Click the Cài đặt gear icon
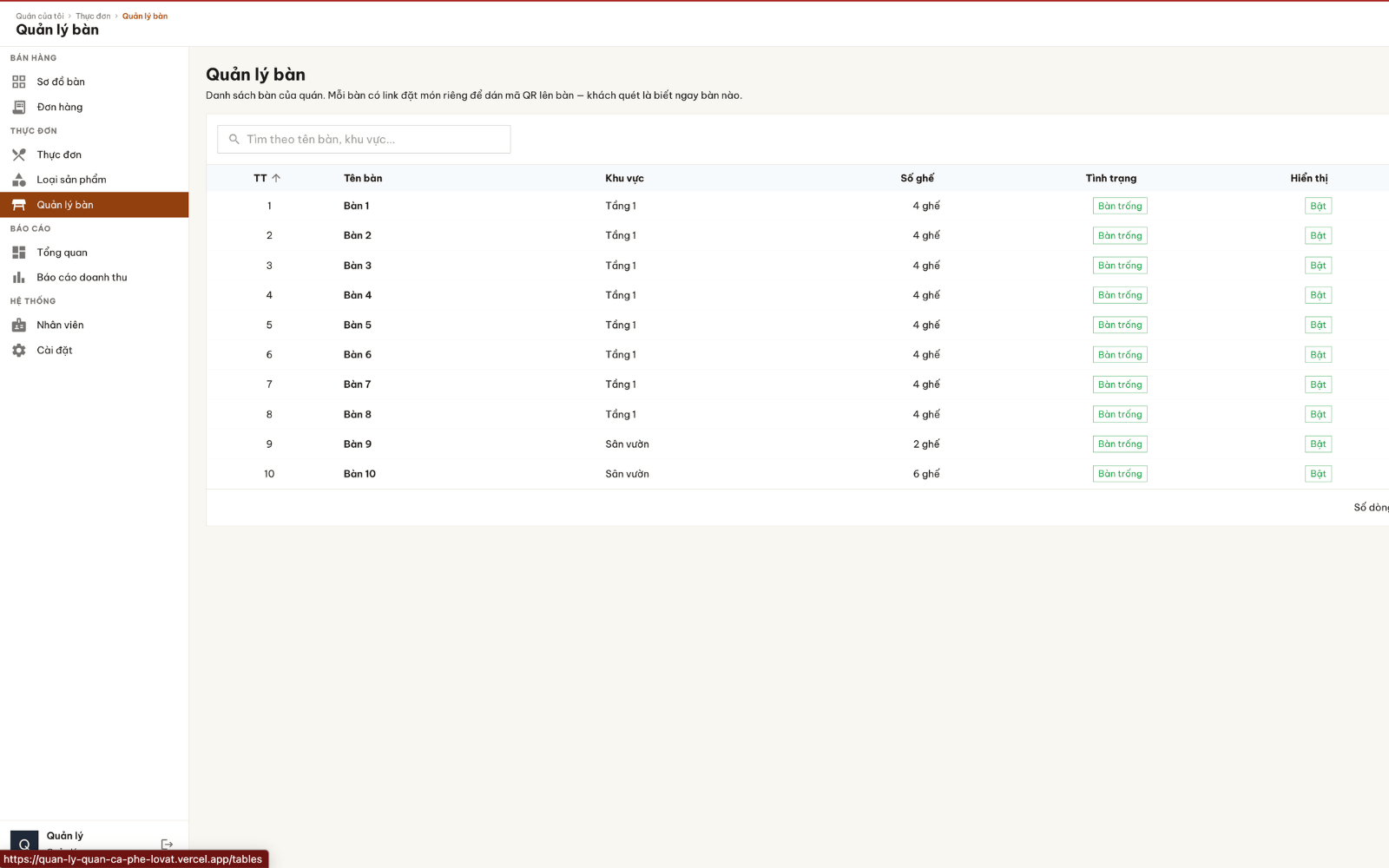The width and height of the screenshot is (1389, 868). (x=19, y=350)
